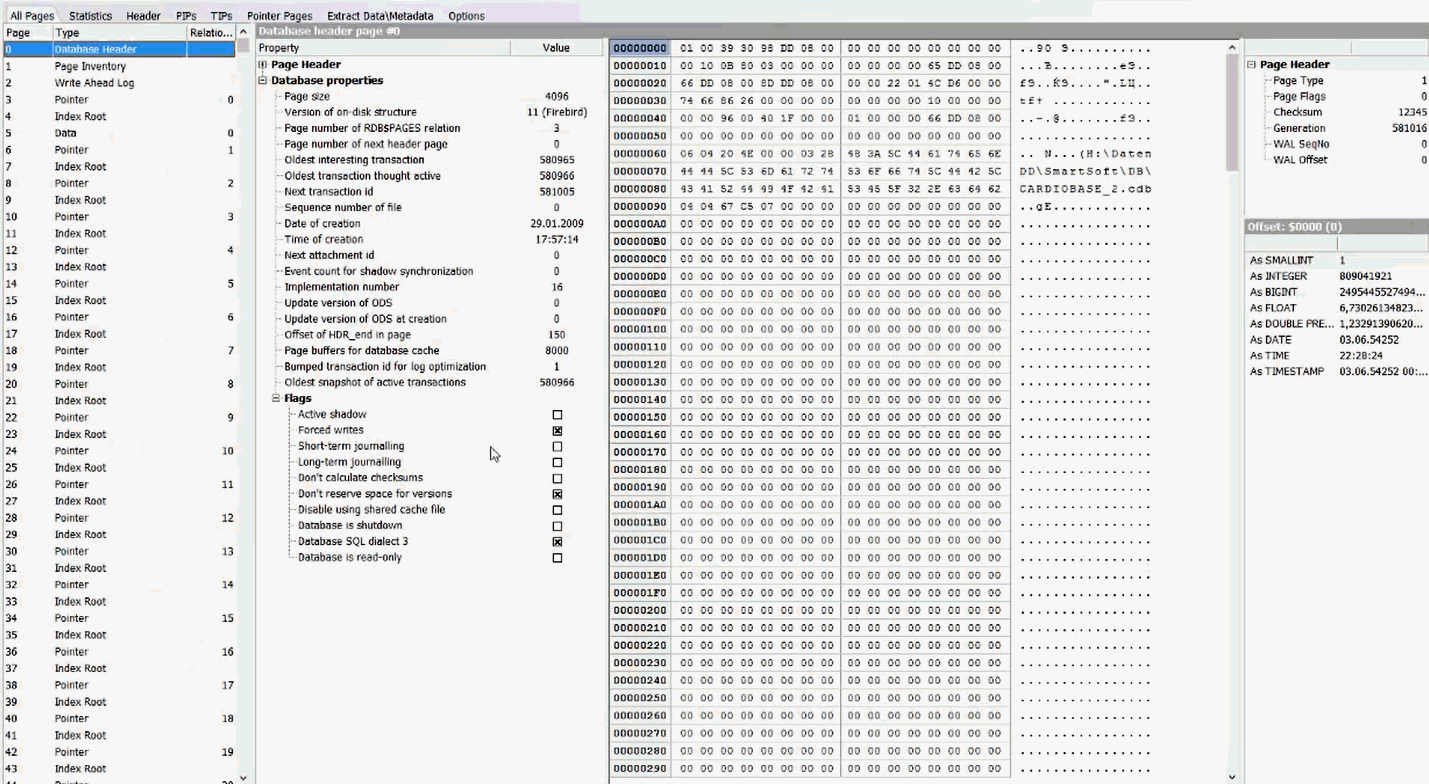
Task: Toggle Database SQL dialect 3 checkbox
Action: click(557, 542)
